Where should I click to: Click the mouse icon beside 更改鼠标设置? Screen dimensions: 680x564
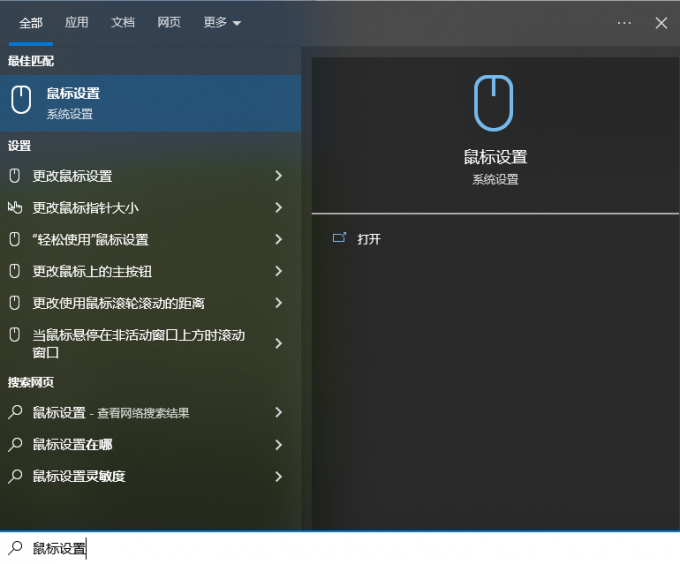point(15,176)
